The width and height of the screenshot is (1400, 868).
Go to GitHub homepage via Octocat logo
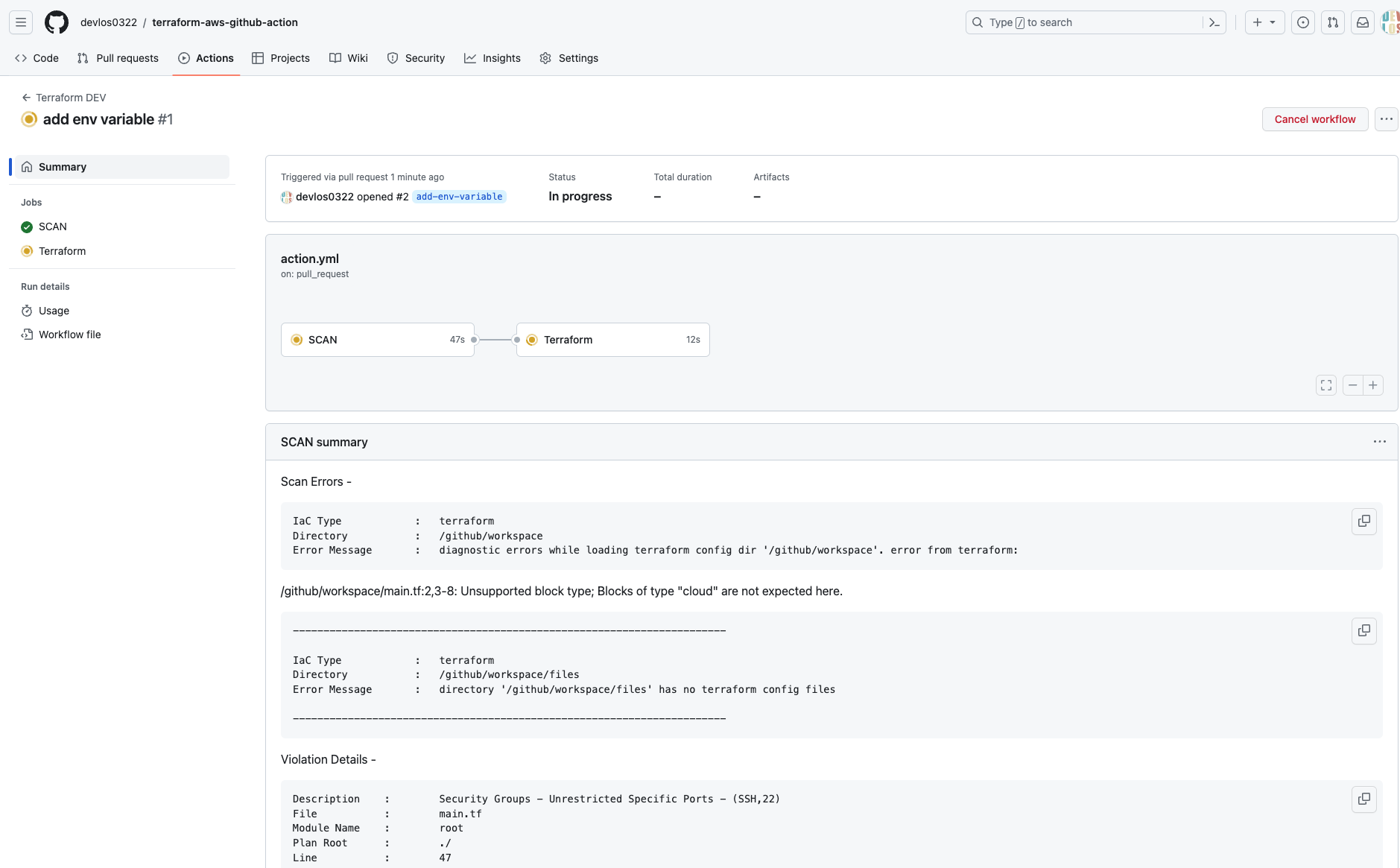pyautogui.click(x=57, y=22)
